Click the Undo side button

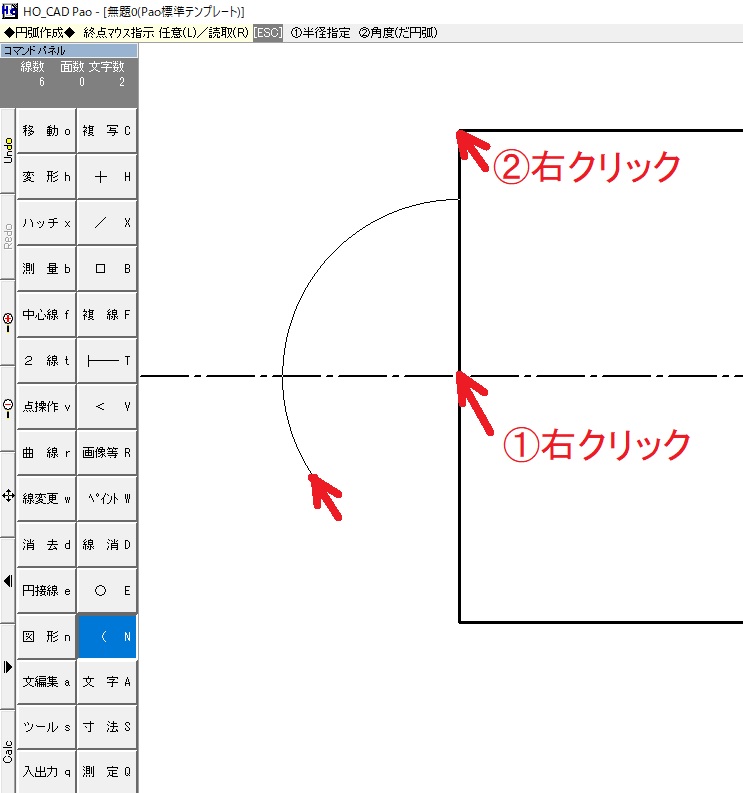pos(8,150)
